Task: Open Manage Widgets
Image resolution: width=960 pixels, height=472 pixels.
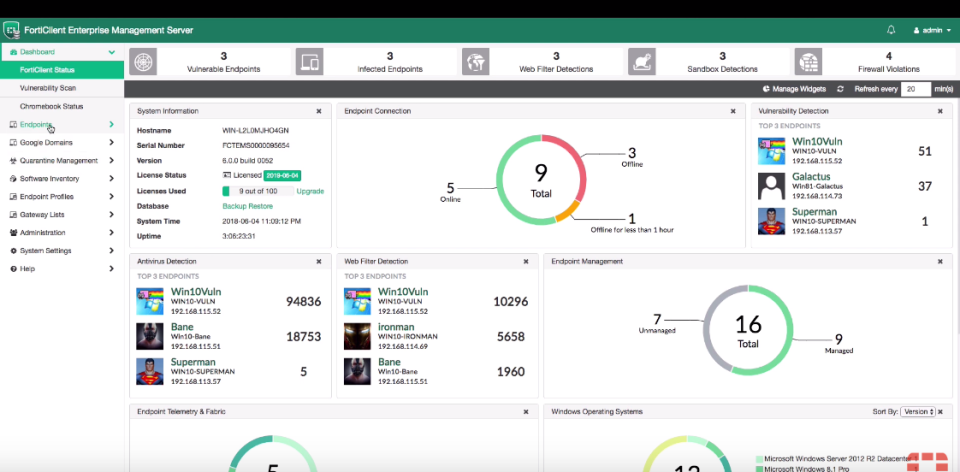Action: [794, 89]
